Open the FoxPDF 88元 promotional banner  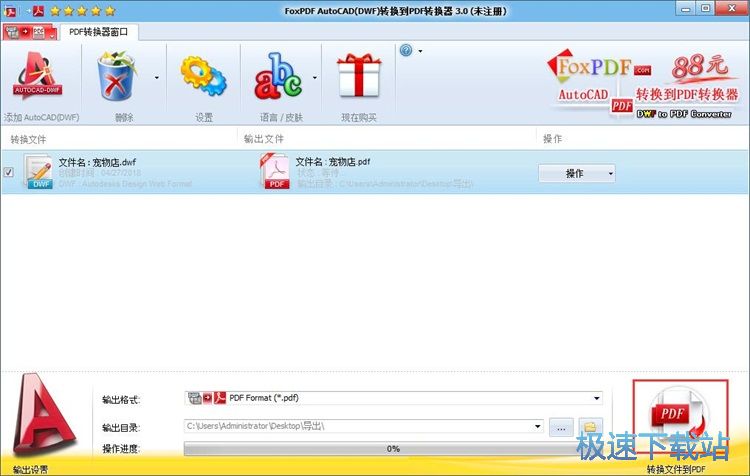pos(643,84)
